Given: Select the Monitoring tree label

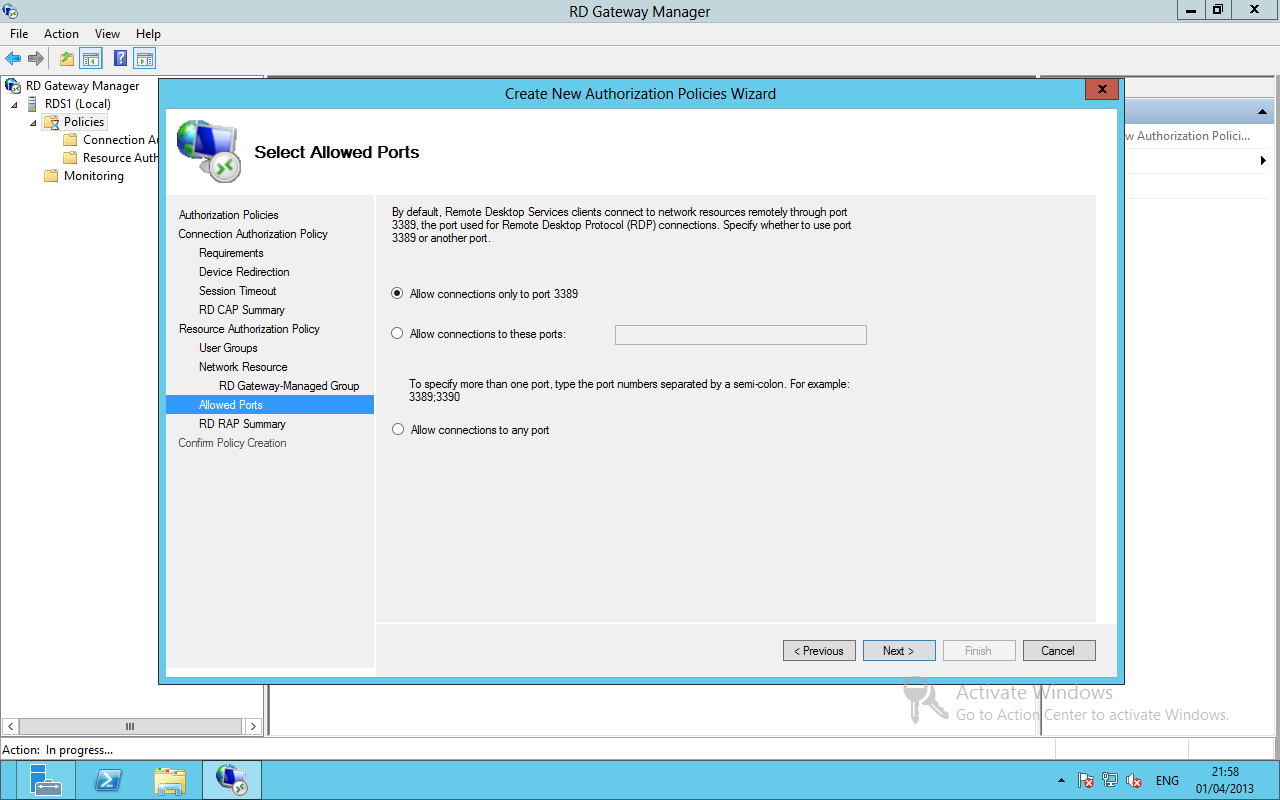Looking at the screenshot, I should (x=94, y=176).
